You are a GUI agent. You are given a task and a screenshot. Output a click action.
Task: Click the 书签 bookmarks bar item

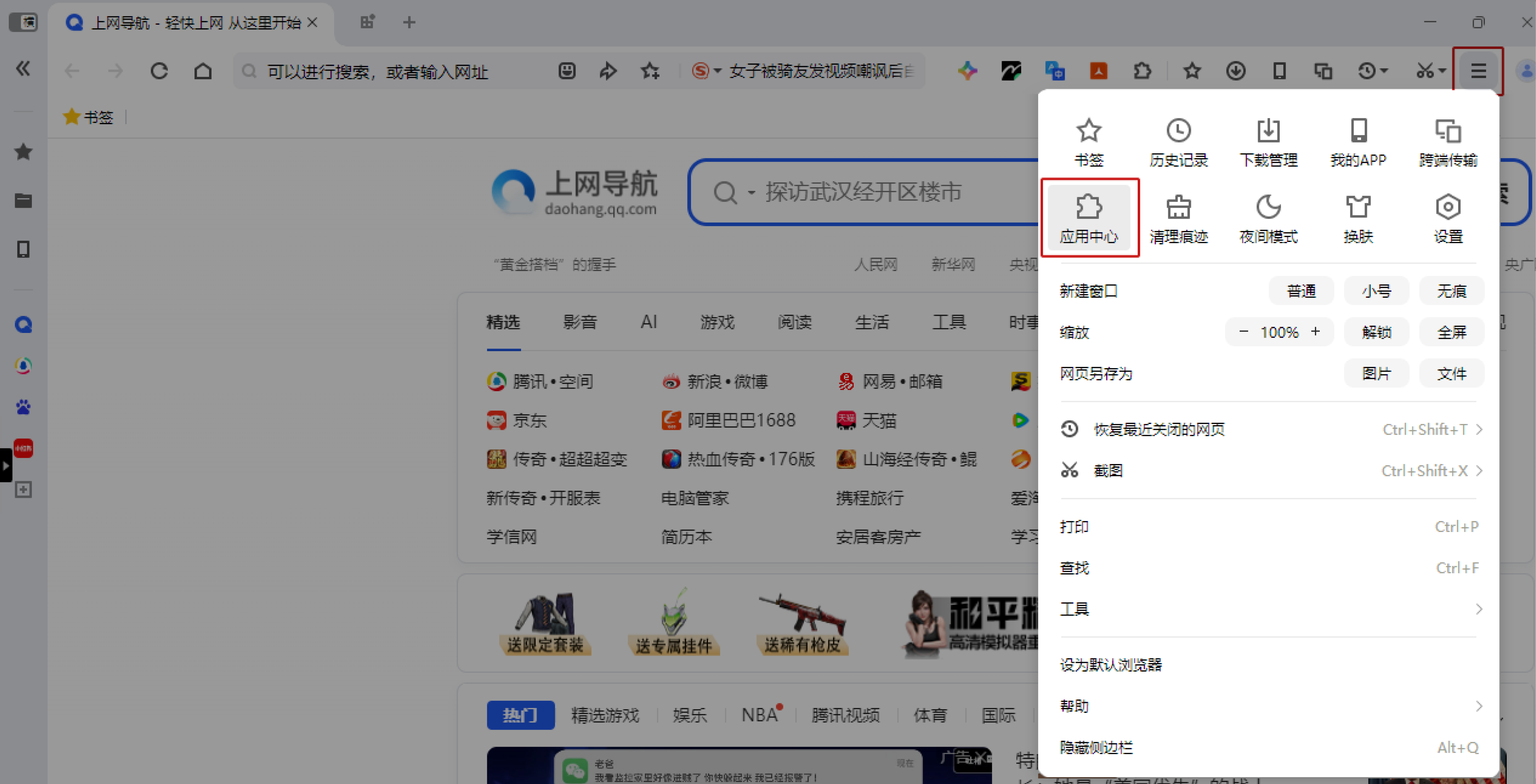click(88, 117)
